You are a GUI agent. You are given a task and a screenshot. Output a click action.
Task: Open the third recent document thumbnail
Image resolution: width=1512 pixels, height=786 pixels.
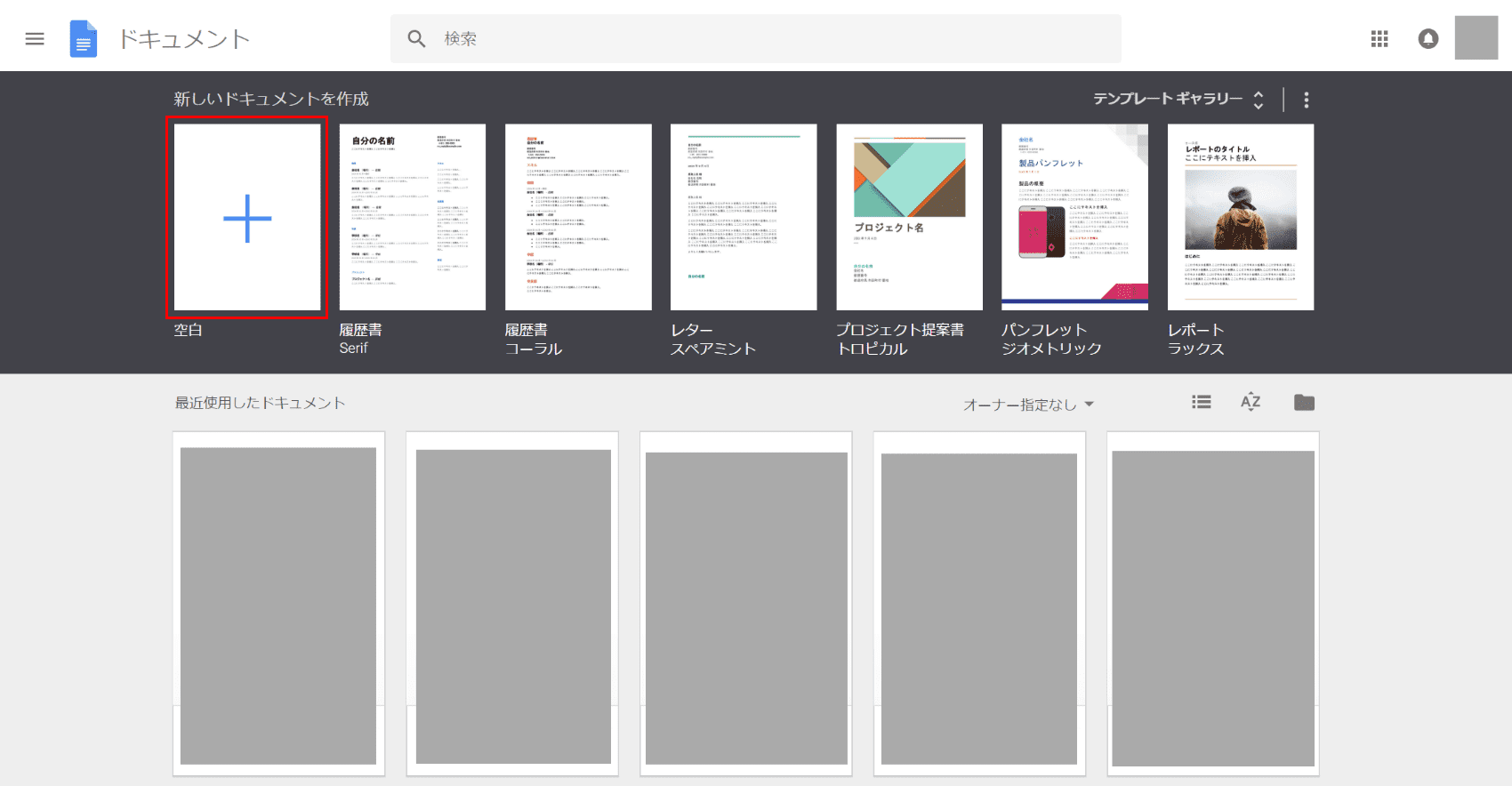point(746,604)
